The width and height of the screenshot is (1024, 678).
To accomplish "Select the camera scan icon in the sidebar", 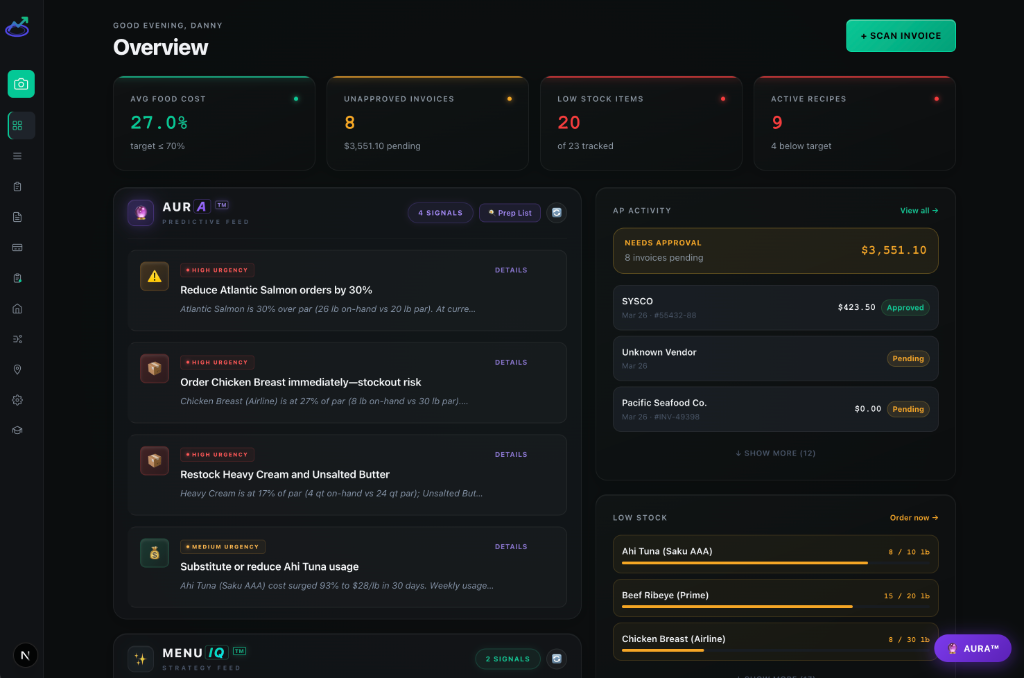I will pos(21,84).
